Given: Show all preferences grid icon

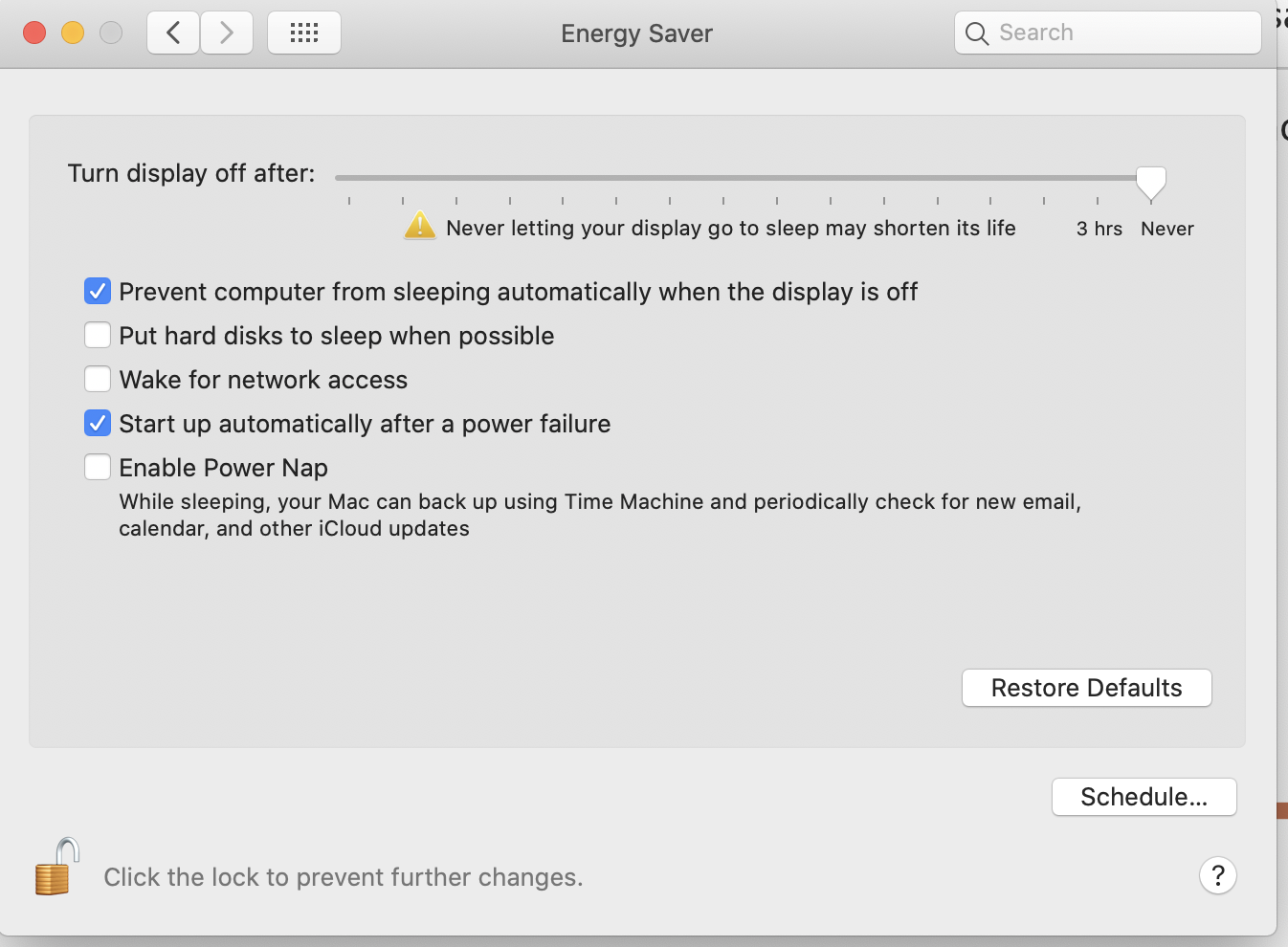Looking at the screenshot, I should 304,33.
